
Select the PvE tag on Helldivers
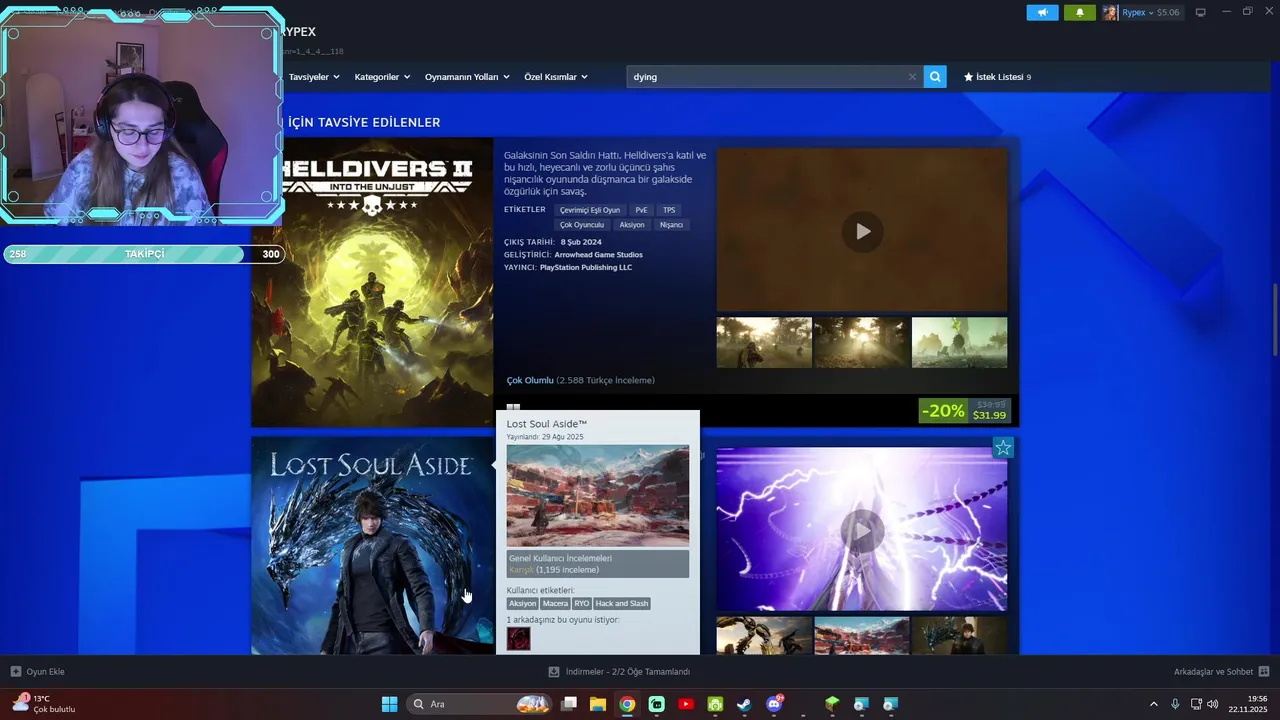tap(641, 210)
